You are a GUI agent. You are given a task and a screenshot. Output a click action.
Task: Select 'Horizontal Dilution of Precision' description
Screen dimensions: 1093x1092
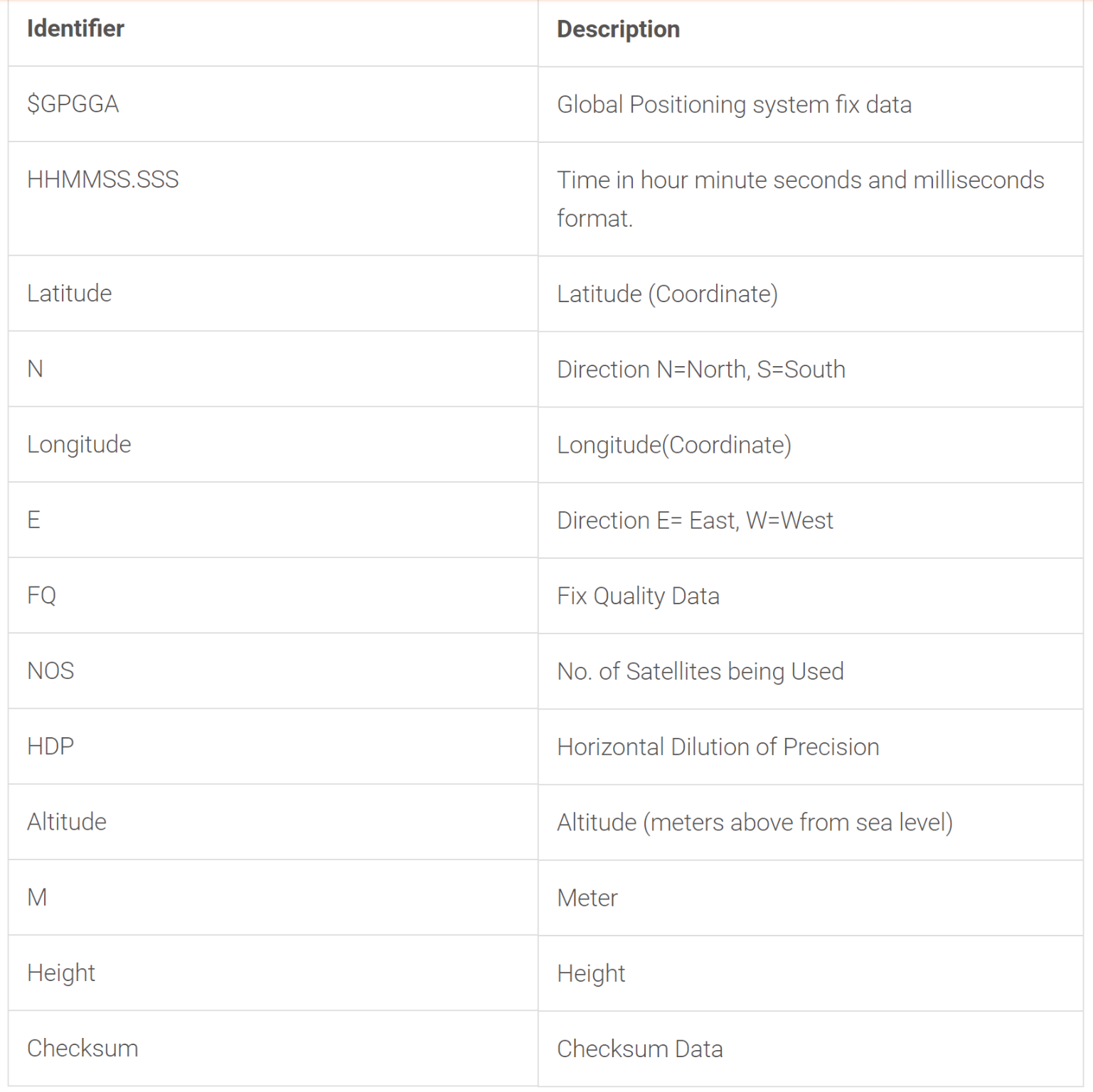coord(718,747)
